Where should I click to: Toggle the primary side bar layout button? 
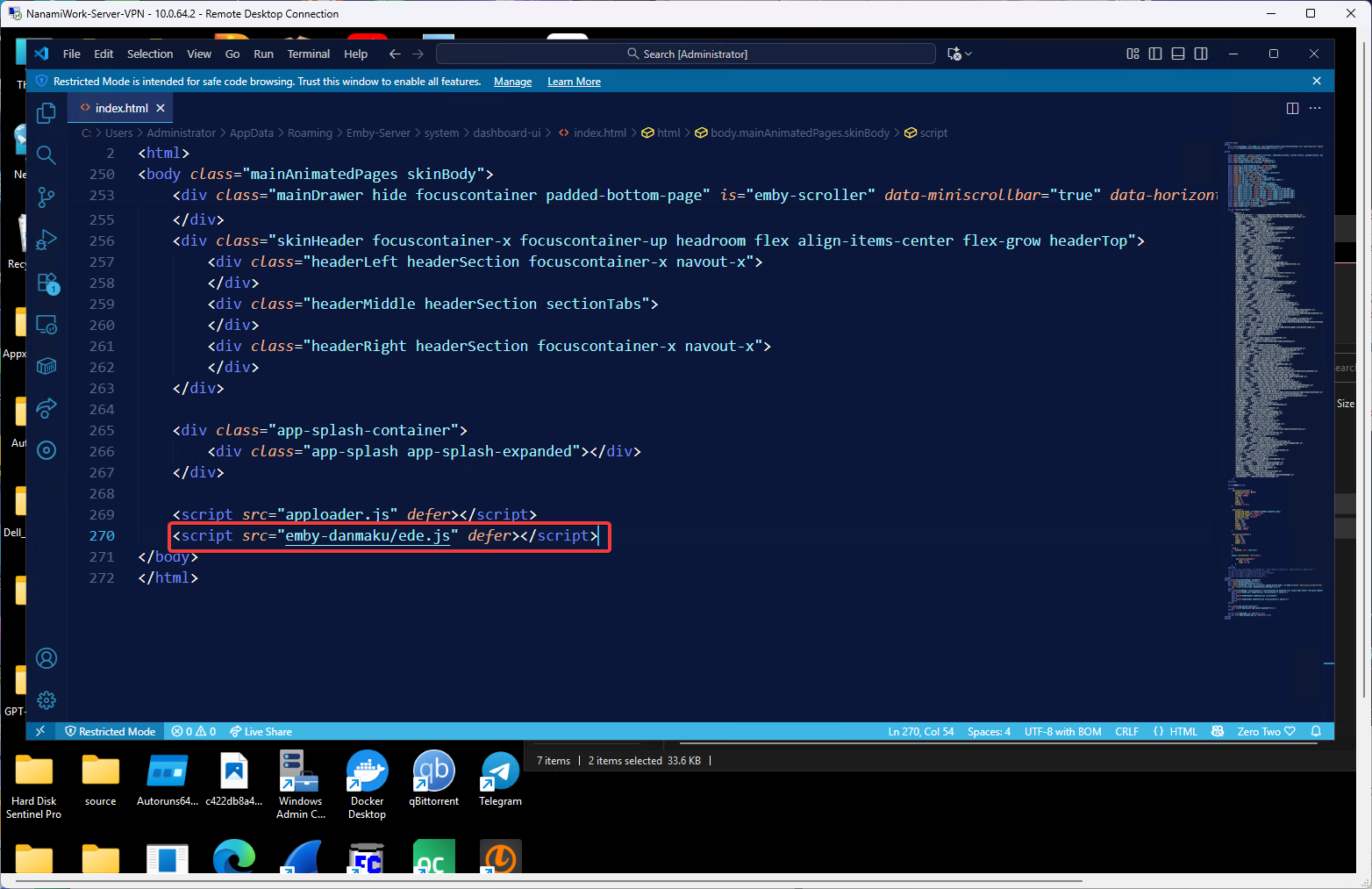point(1155,54)
